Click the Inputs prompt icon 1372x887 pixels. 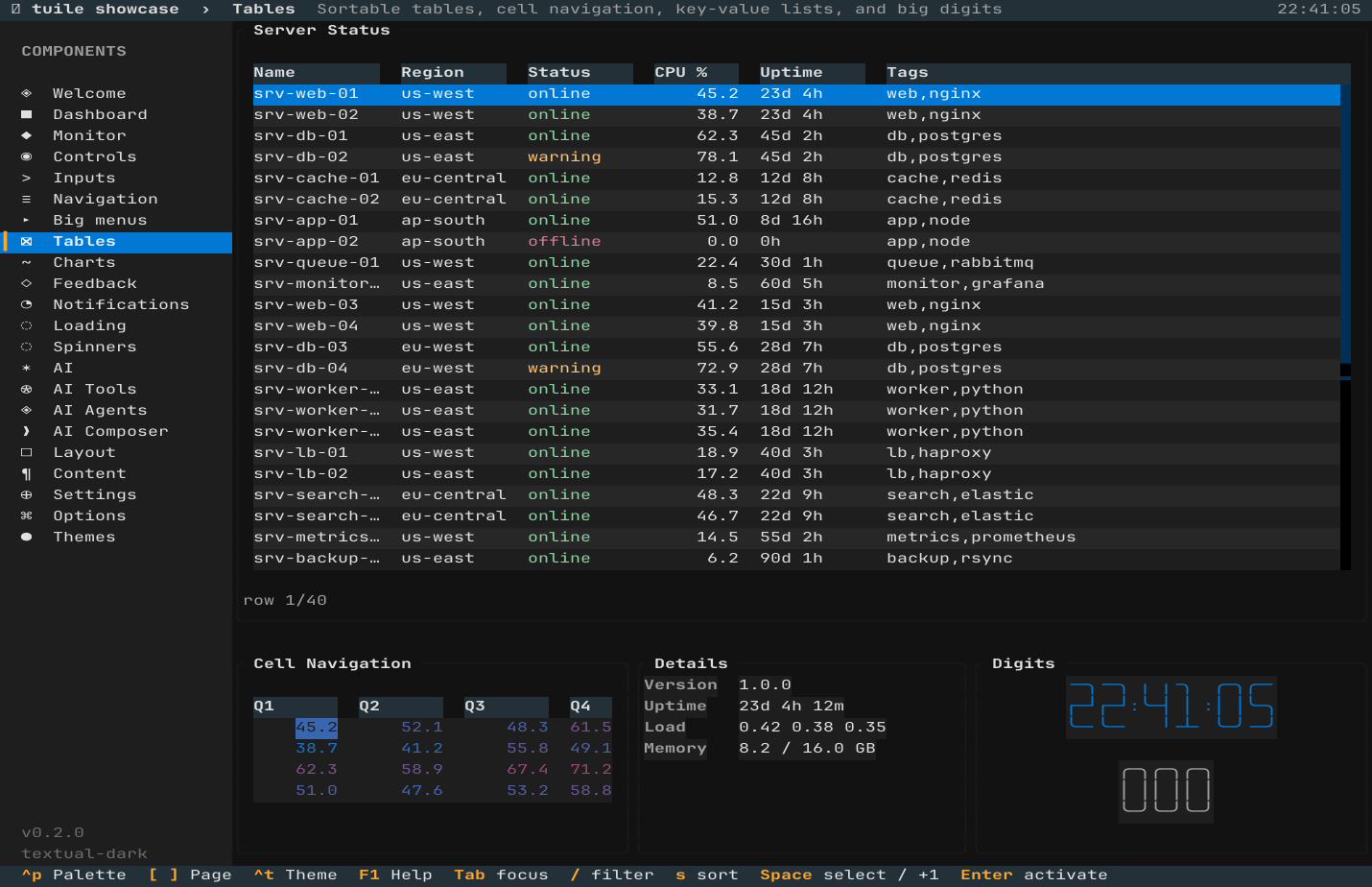(26, 178)
